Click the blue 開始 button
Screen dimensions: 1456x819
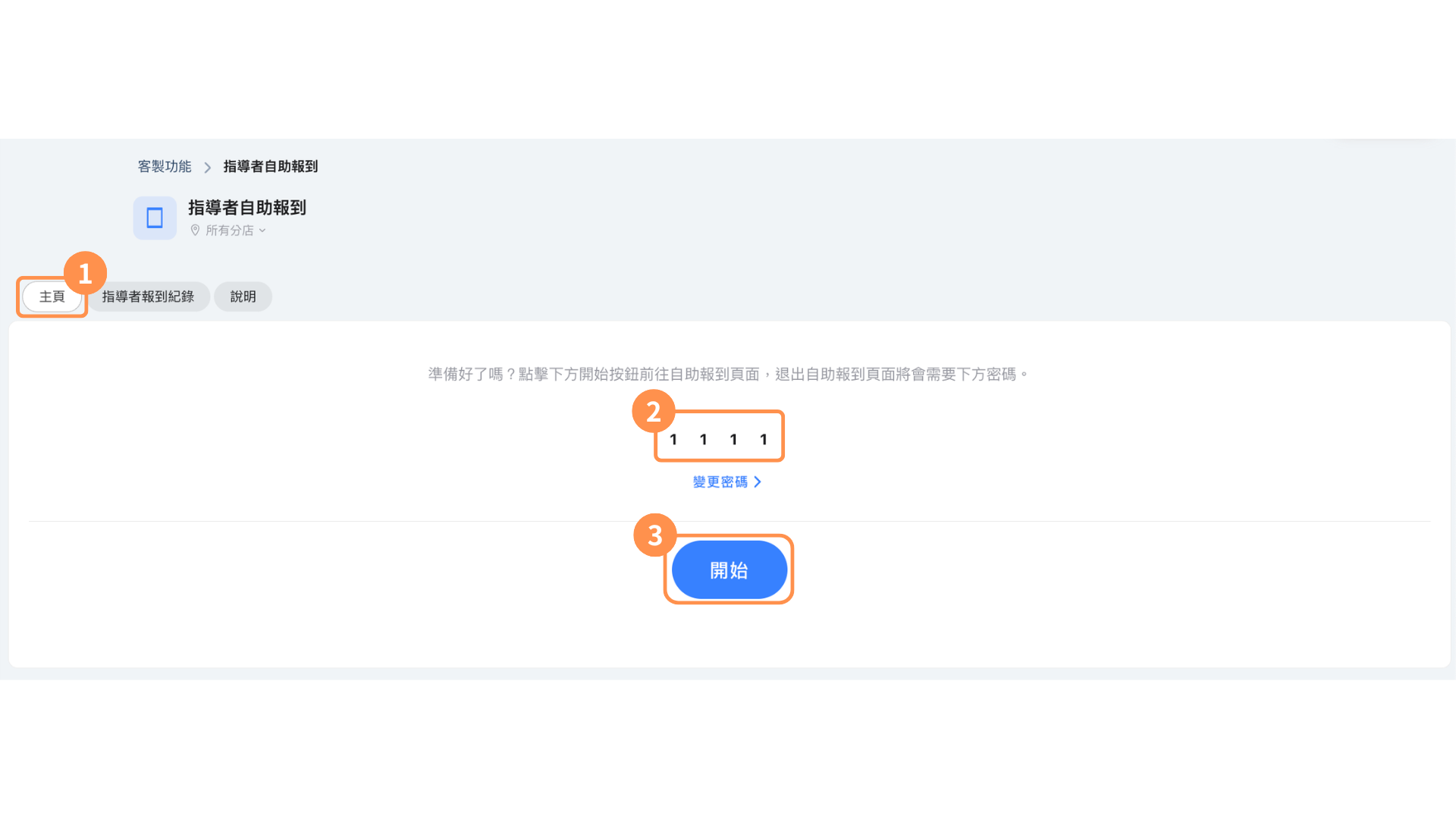pos(730,570)
